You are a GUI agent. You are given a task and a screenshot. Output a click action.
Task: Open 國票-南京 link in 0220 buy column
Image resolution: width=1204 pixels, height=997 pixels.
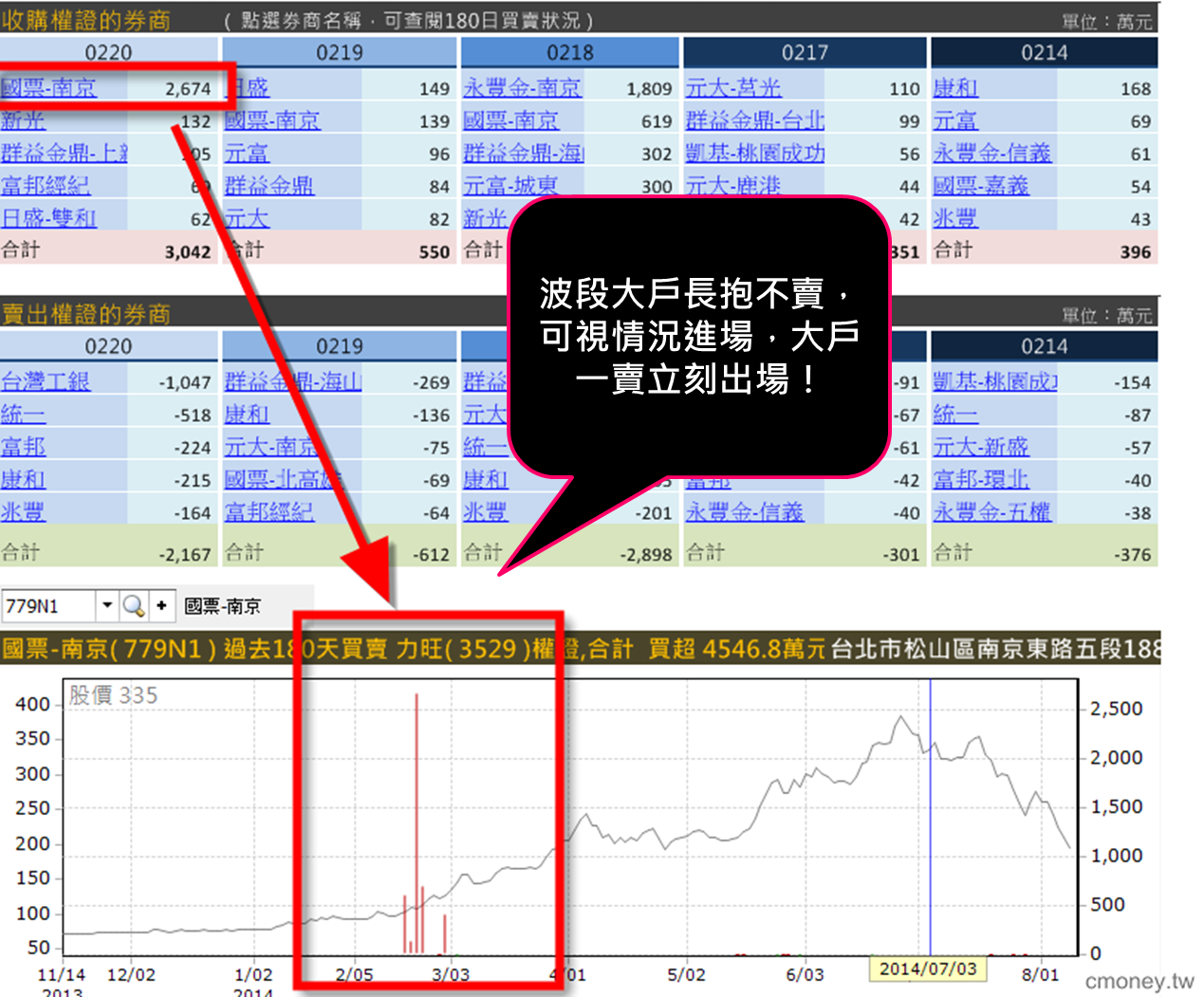tap(48, 88)
